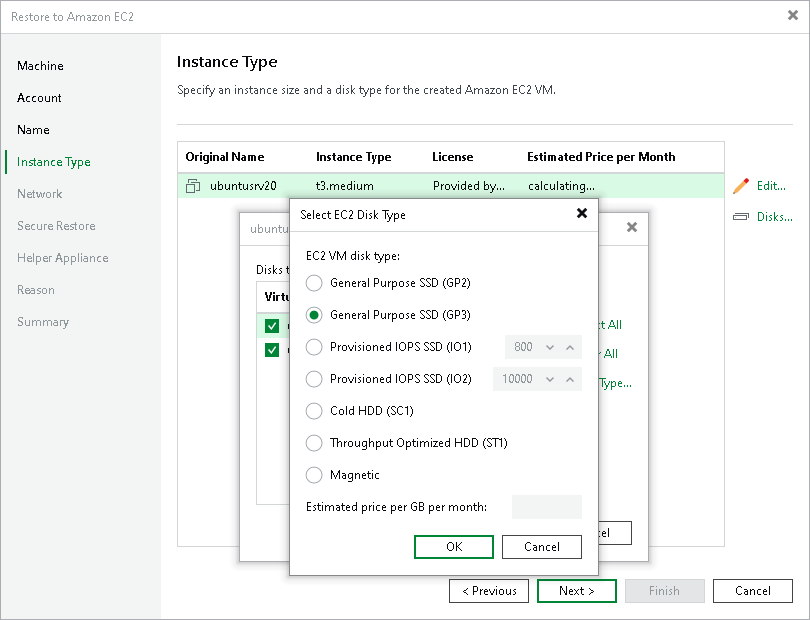Close the Select EC2 Disk Type dialog
This screenshot has width=810, height=620.
click(x=582, y=213)
